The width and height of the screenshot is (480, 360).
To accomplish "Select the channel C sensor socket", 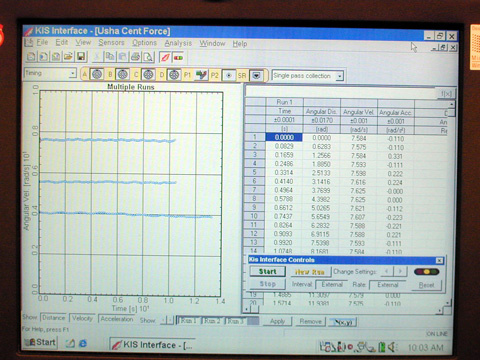I will click(148, 75).
